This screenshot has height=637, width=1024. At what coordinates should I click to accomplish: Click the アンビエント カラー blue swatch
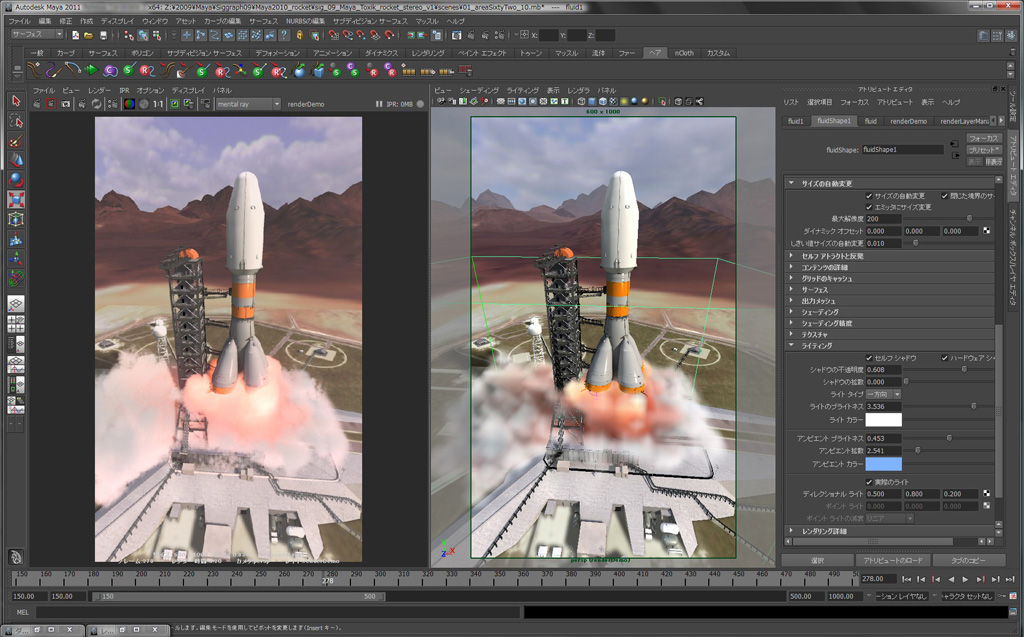click(x=883, y=463)
